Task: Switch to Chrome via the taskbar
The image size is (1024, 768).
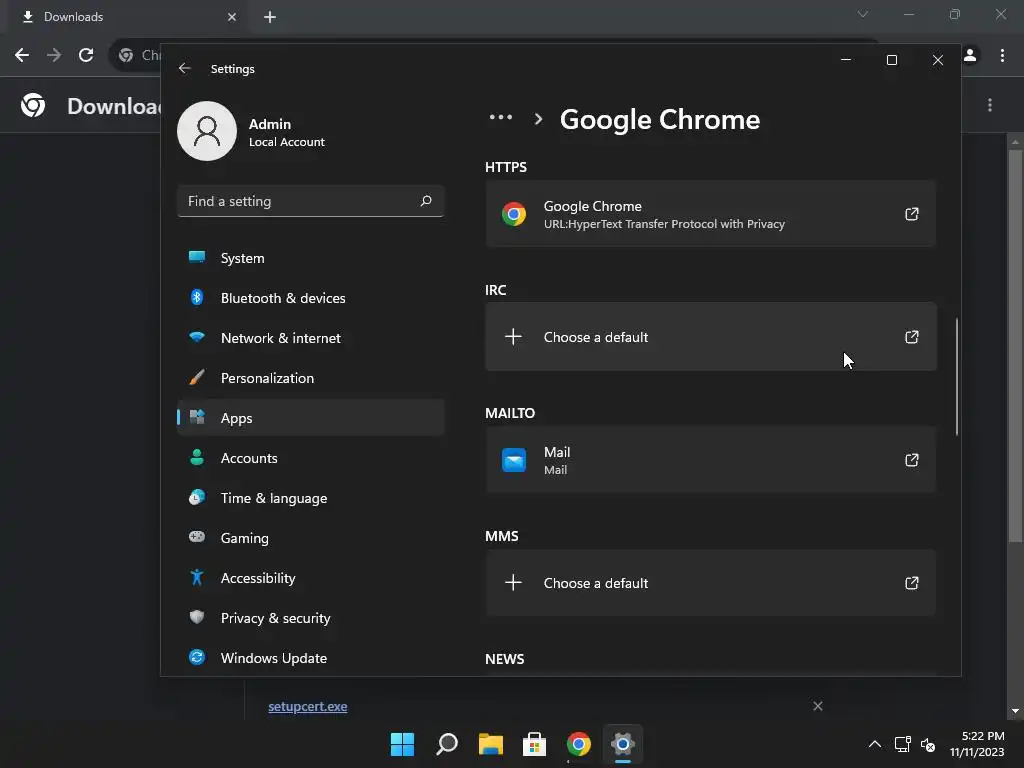Action: coord(579,744)
